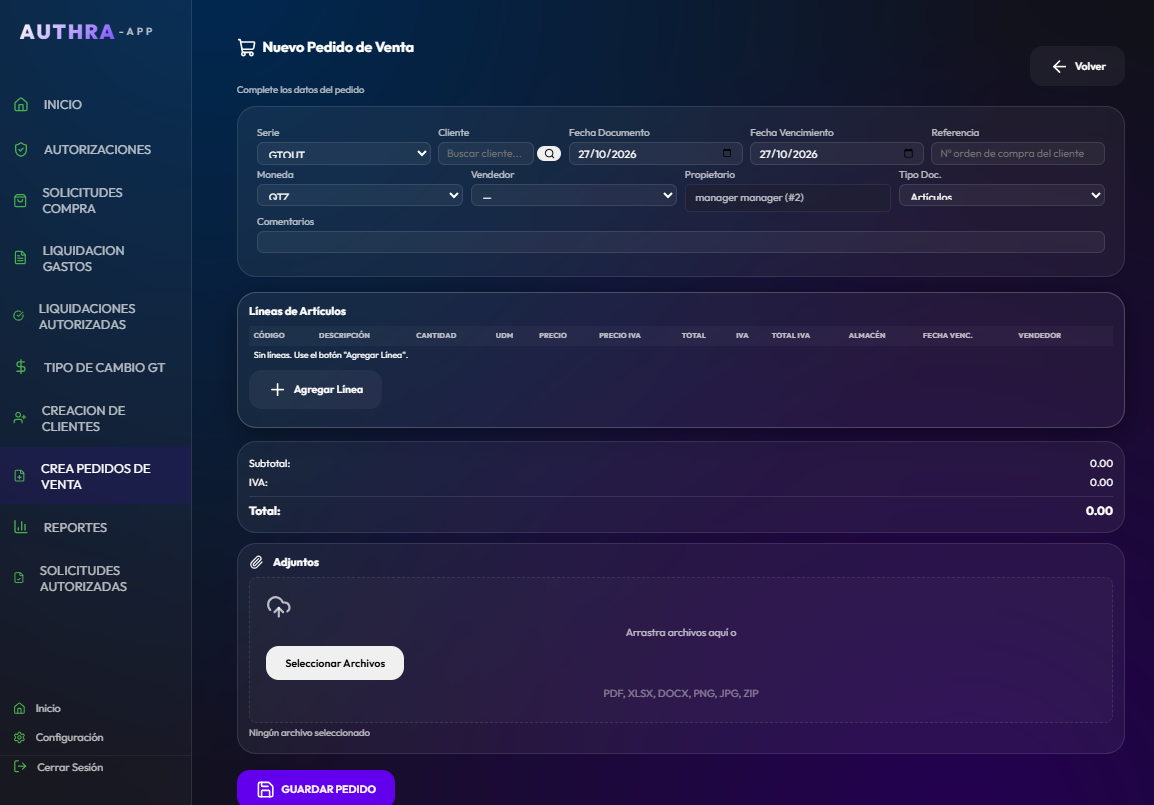Open Configuración link in the sidebar footer
Image resolution: width=1154 pixels, height=805 pixels.
69,737
